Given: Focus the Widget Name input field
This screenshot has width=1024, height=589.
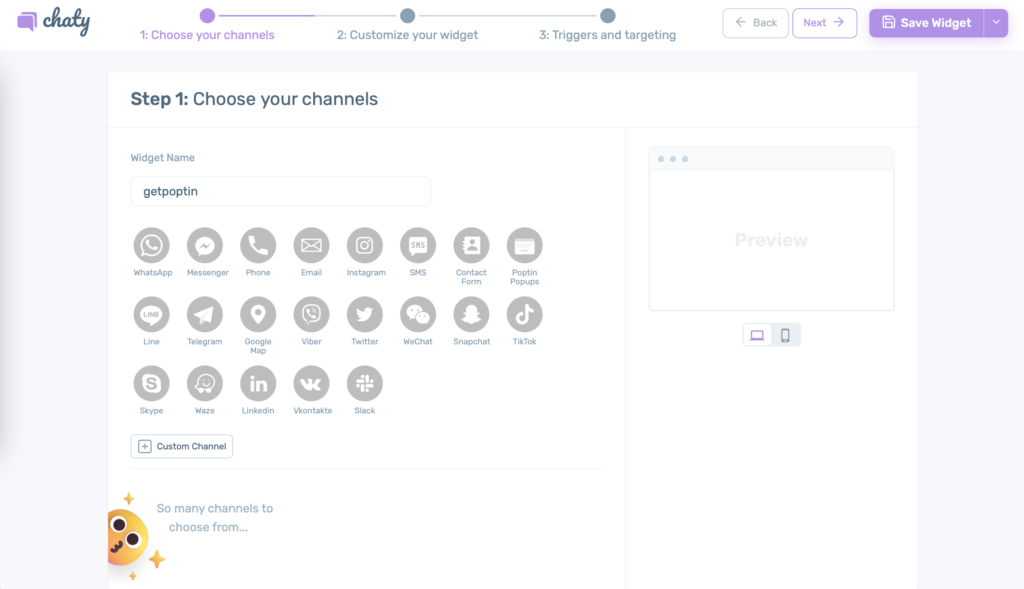Looking at the screenshot, I should pos(280,191).
